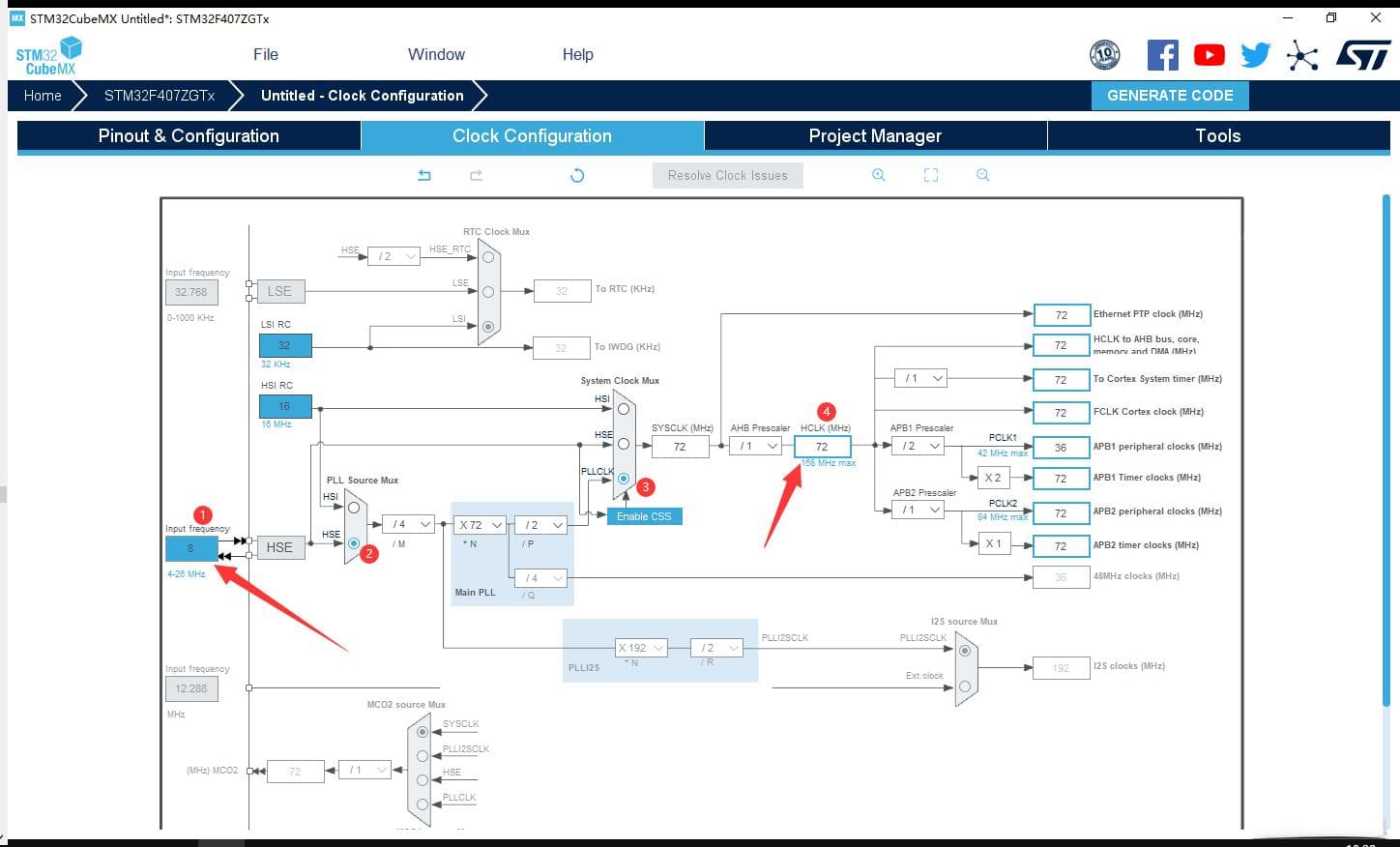Viewport: 1400px width, 847px height.
Task: Switch to Project Manager tab
Action: 875,136
